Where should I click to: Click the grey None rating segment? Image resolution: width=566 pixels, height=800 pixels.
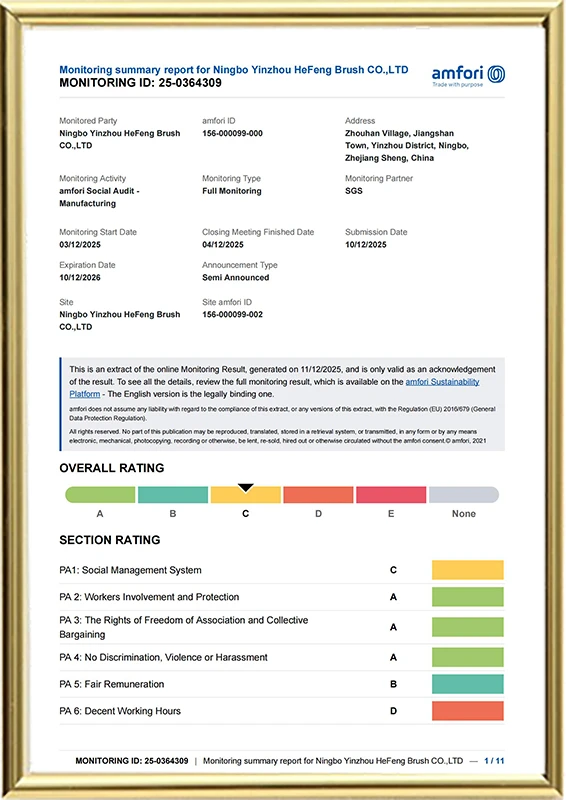pyautogui.click(x=464, y=494)
